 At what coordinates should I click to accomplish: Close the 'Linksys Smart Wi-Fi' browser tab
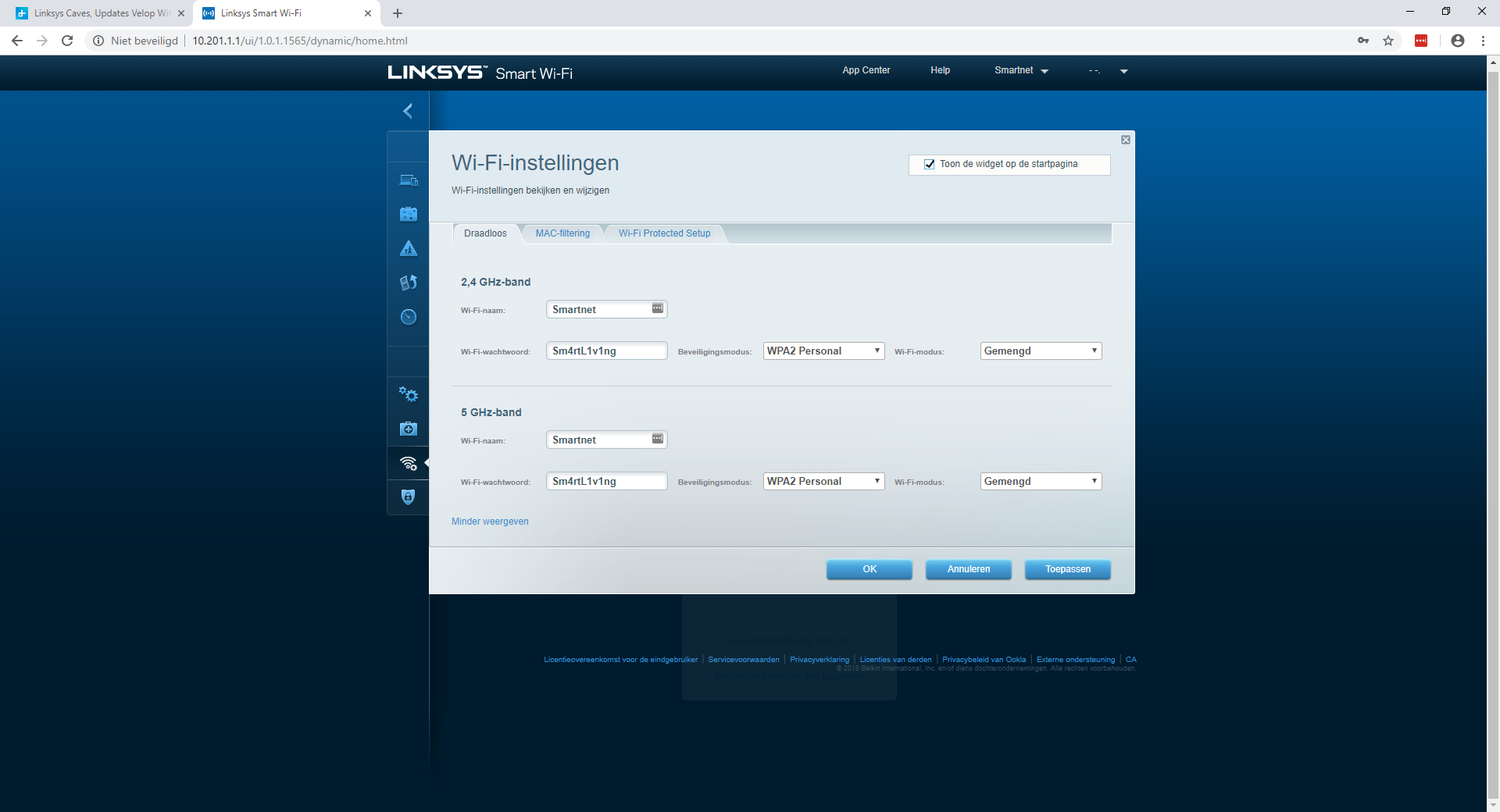point(368,13)
